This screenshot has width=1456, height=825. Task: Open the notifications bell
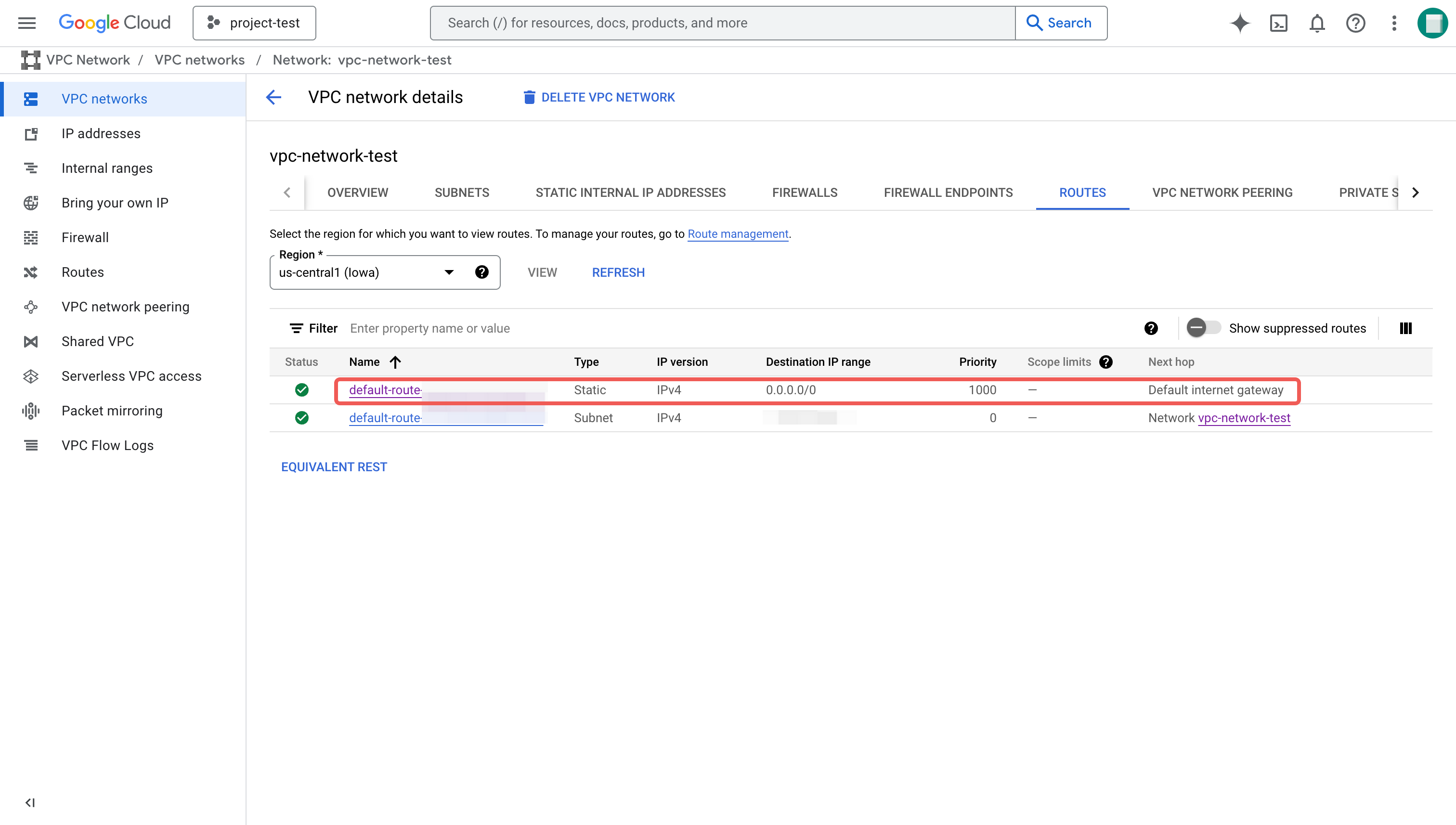1317,23
